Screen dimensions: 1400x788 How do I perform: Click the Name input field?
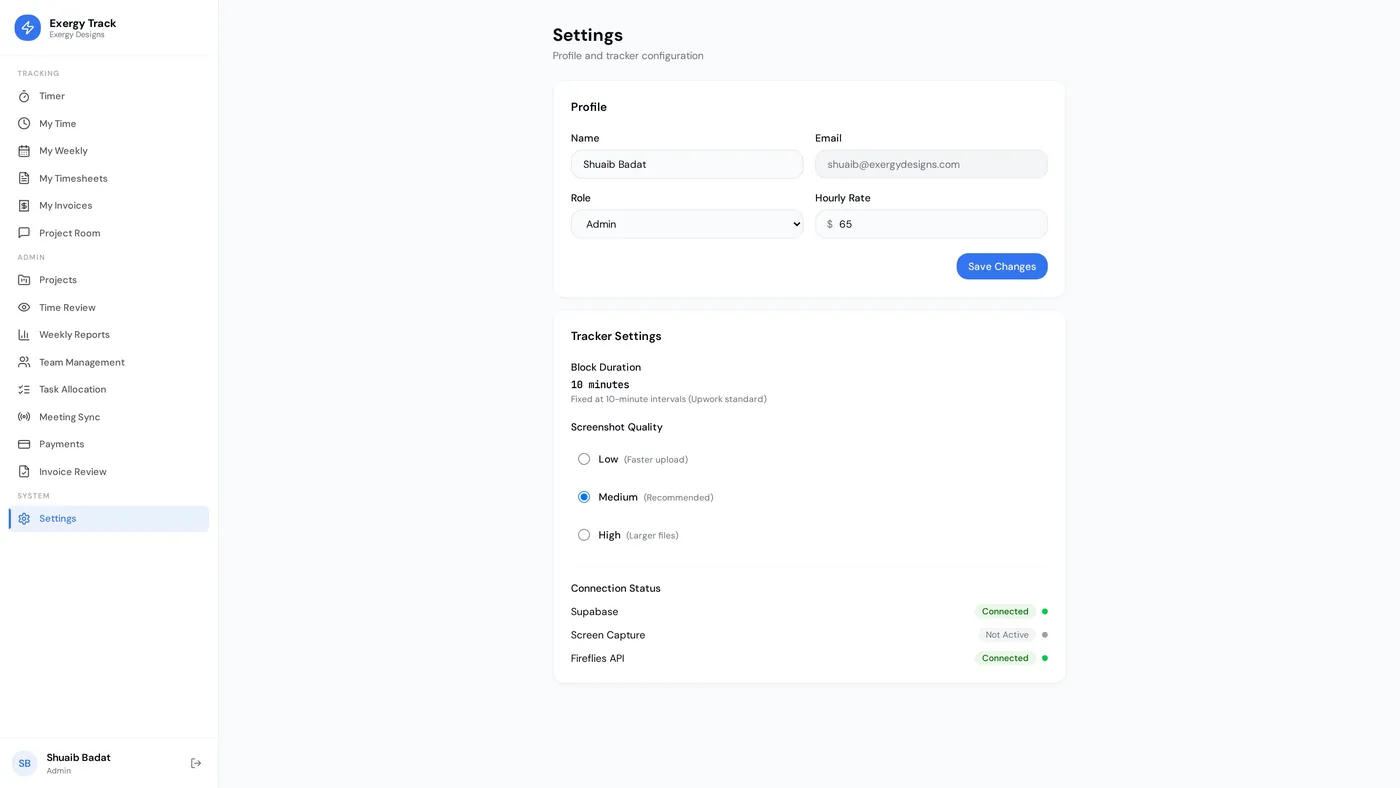(687, 164)
